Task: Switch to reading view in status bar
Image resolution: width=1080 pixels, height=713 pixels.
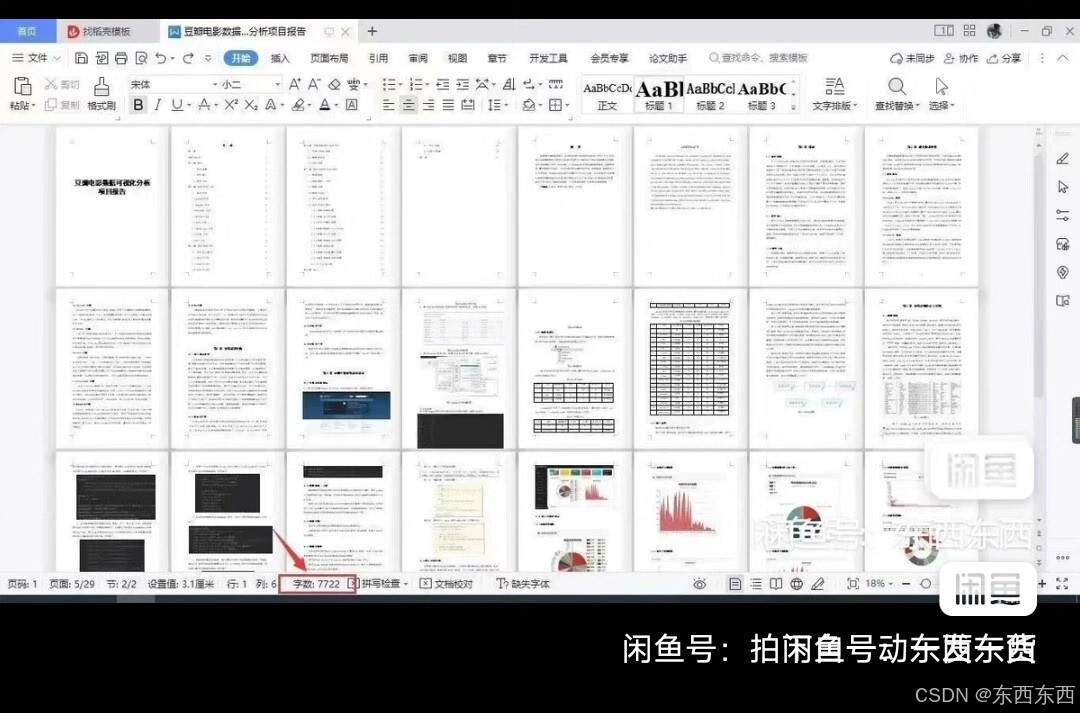Action: [776, 584]
